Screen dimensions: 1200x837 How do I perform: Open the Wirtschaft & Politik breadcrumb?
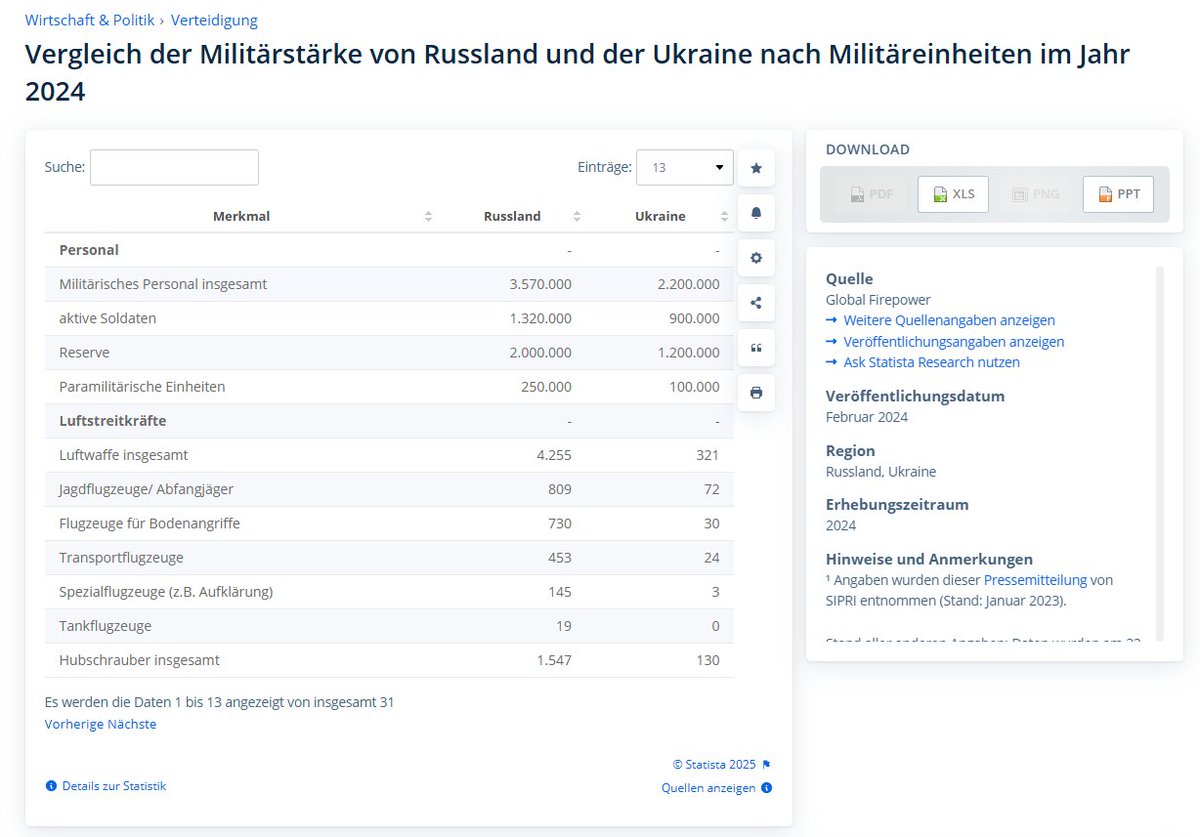click(89, 20)
